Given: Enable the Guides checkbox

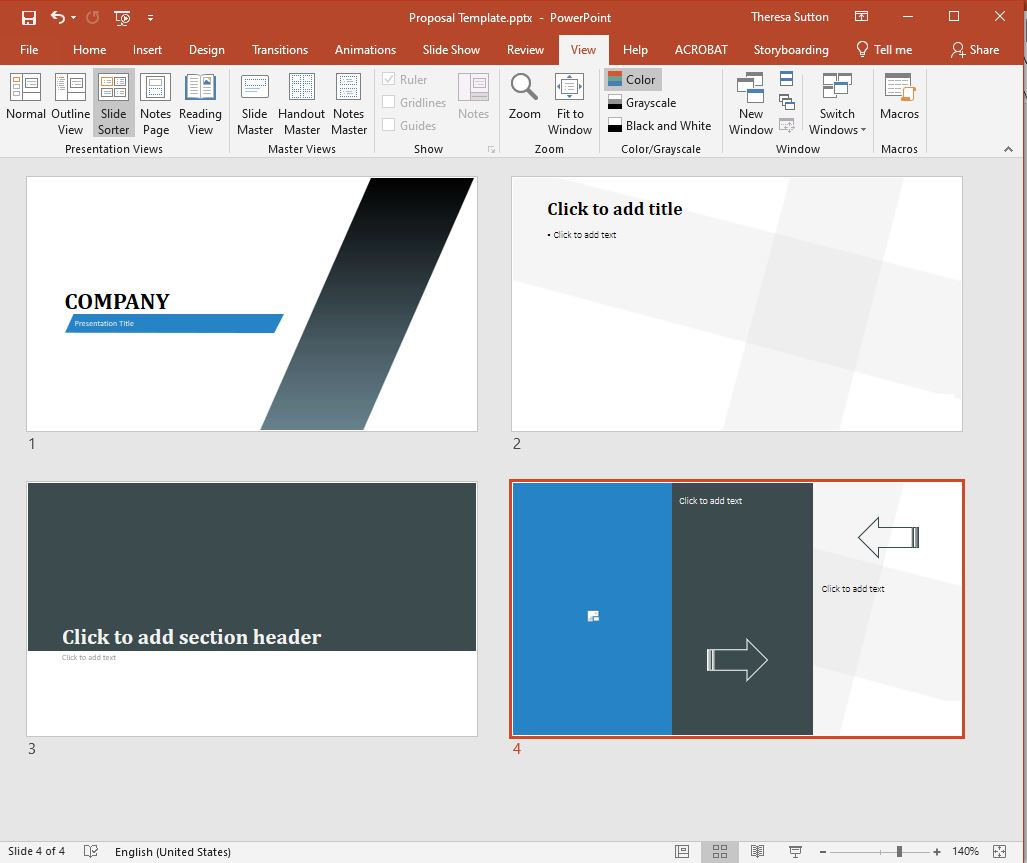Looking at the screenshot, I should tap(389, 126).
